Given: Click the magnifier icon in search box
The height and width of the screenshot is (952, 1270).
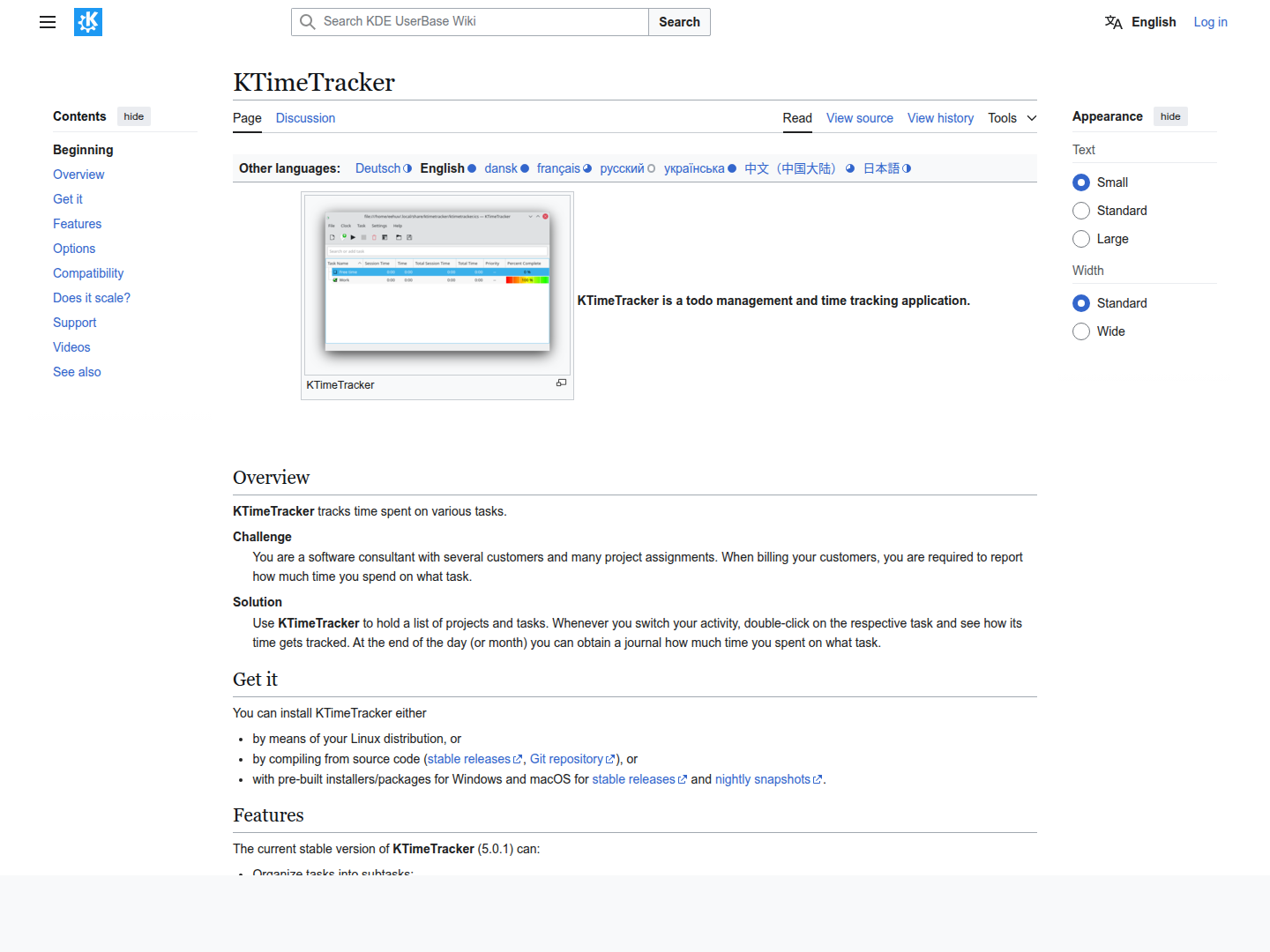Looking at the screenshot, I should 307,22.
